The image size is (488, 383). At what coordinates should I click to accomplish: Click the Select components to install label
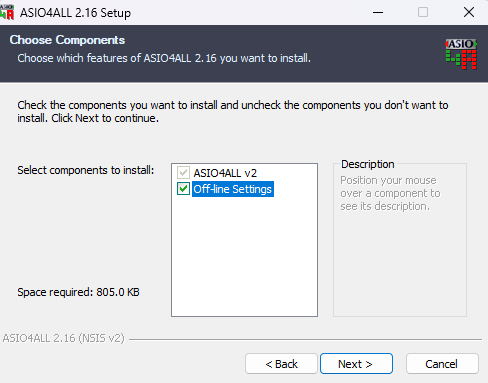tap(86, 170)
